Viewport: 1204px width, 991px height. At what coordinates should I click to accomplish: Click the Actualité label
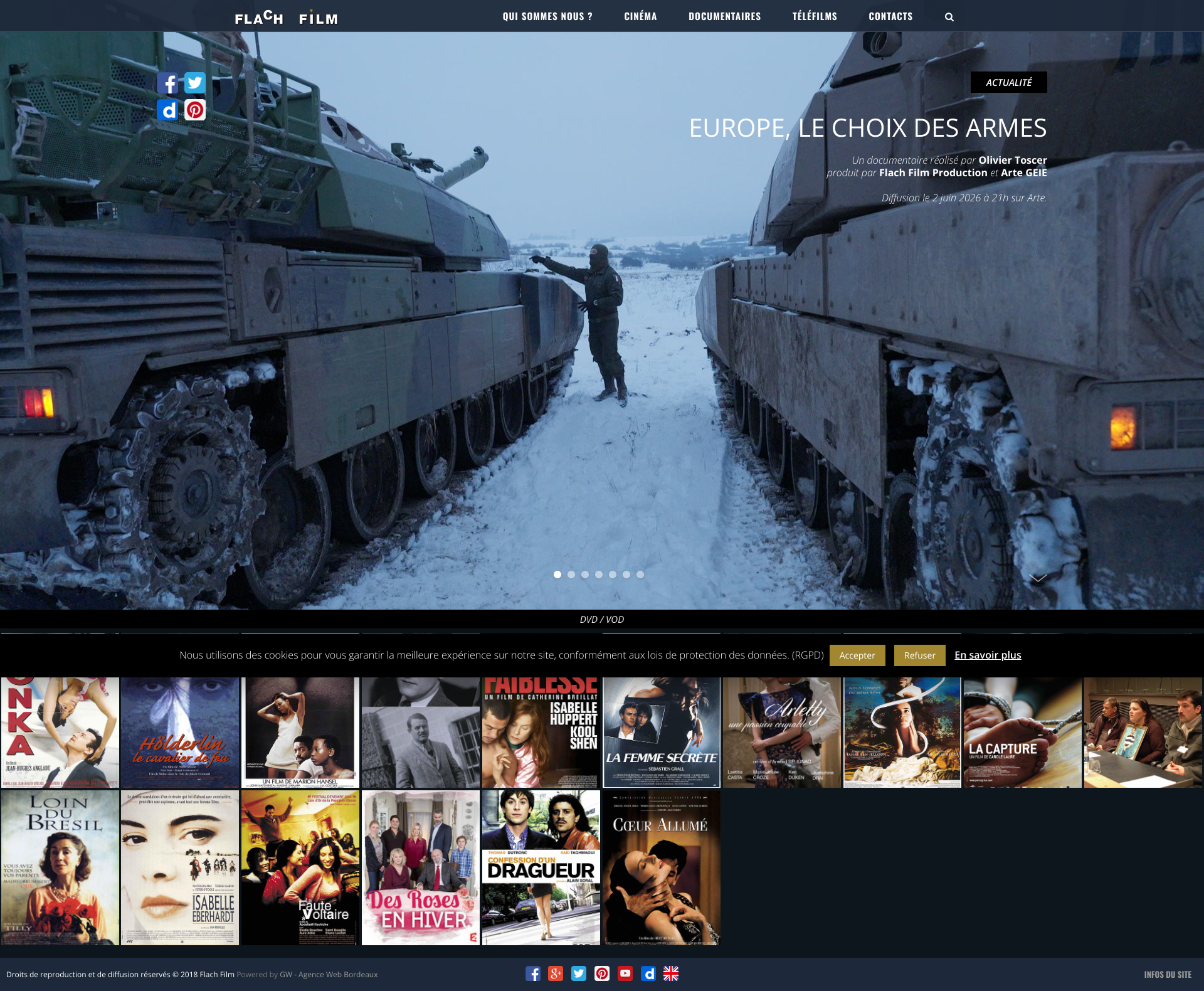(x=1009, y=82)
